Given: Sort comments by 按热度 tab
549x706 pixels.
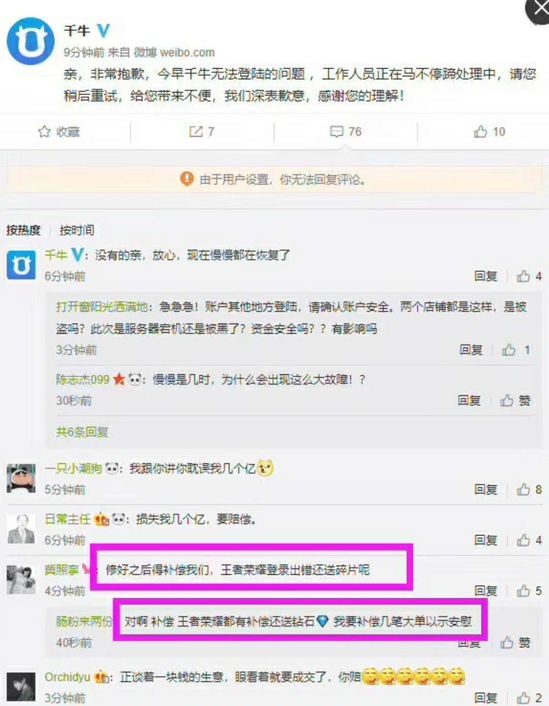Looking at the screenshot, I should 23,231.
